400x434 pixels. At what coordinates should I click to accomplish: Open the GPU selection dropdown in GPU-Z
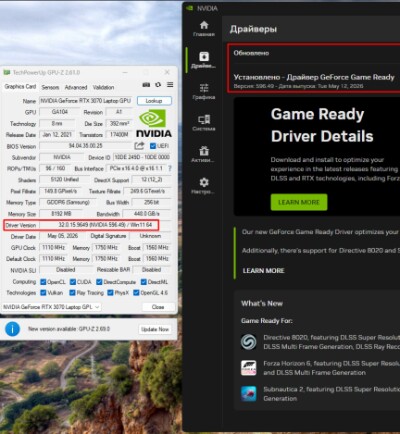(51, 307)
